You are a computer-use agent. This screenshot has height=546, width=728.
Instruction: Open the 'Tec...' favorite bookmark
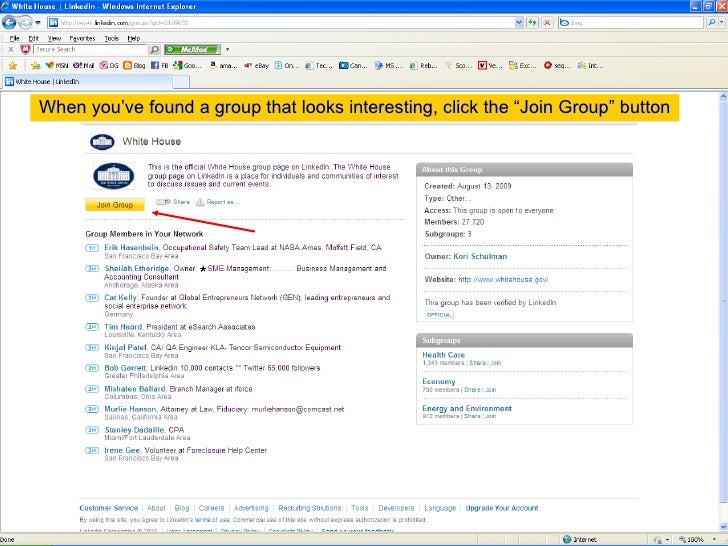point(319,65)
